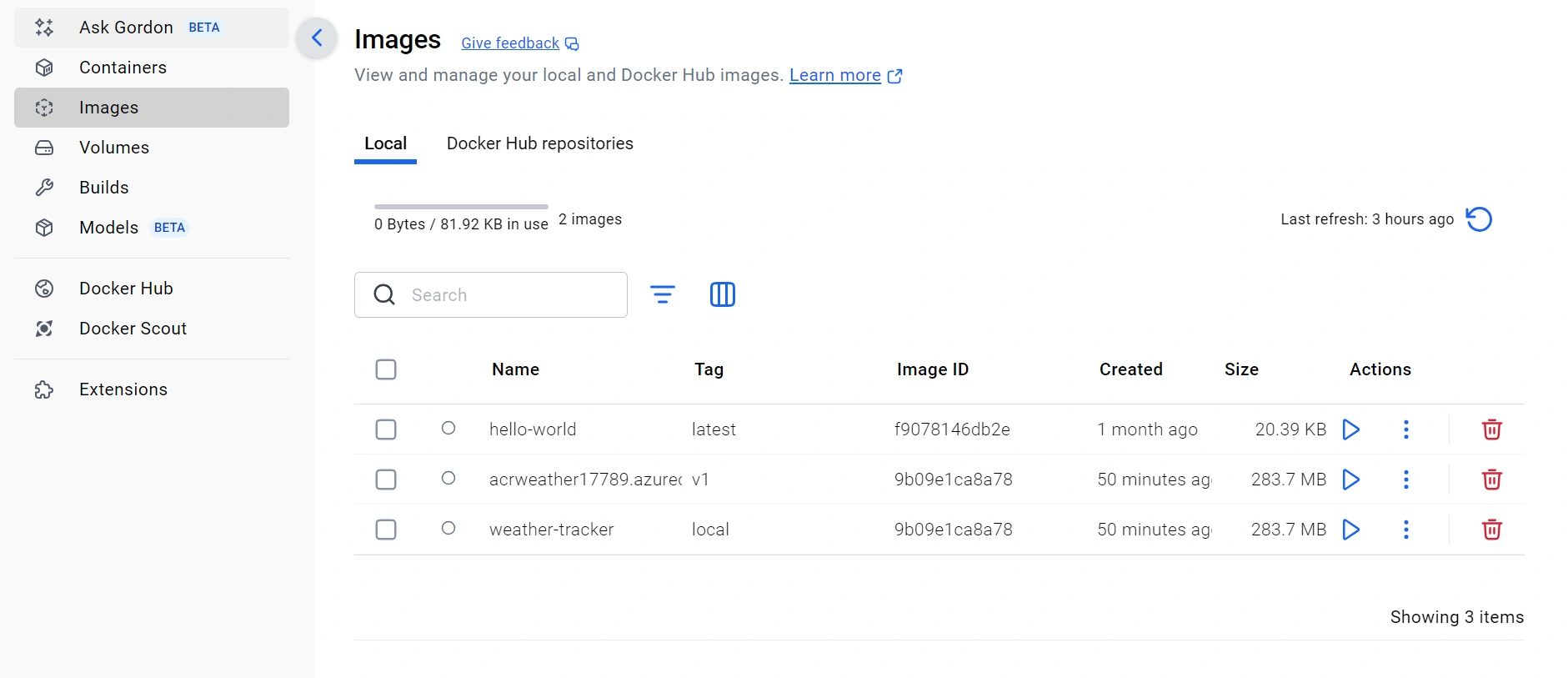Click the feedback chat bubble icon

[572, 43]
